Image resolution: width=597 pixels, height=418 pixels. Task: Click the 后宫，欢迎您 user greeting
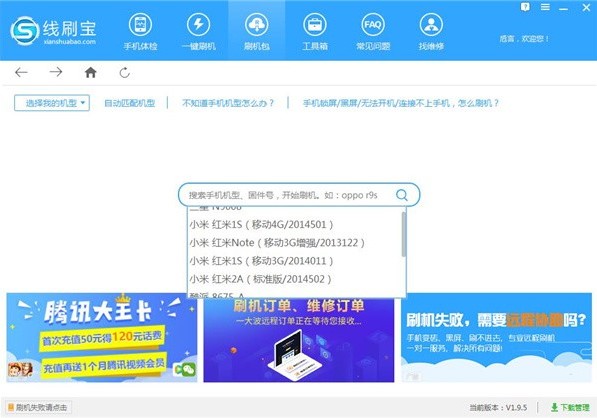(x=524, y=38)
